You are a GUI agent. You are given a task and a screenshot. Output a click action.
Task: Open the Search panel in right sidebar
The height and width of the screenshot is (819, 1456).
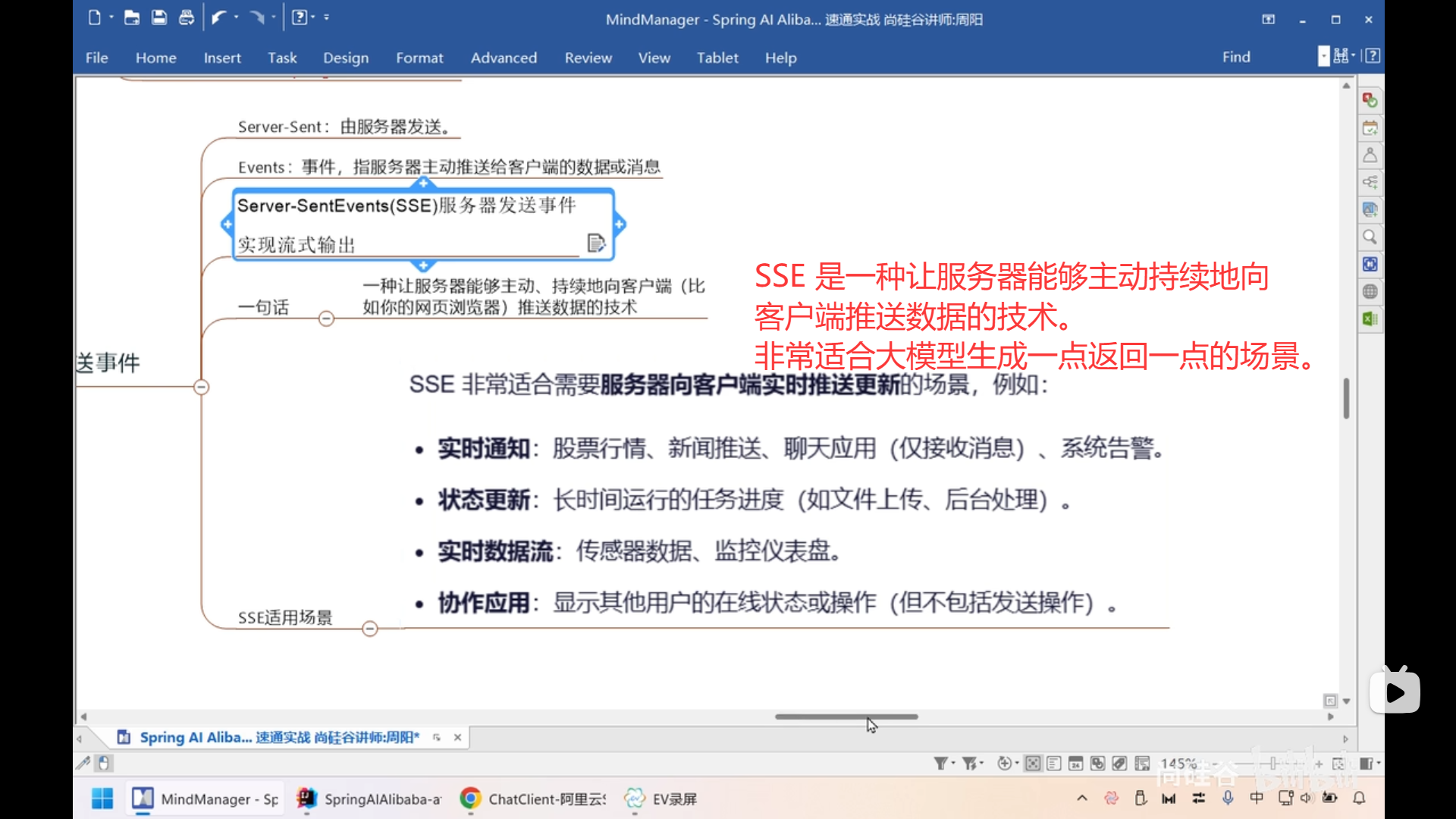1370,237
